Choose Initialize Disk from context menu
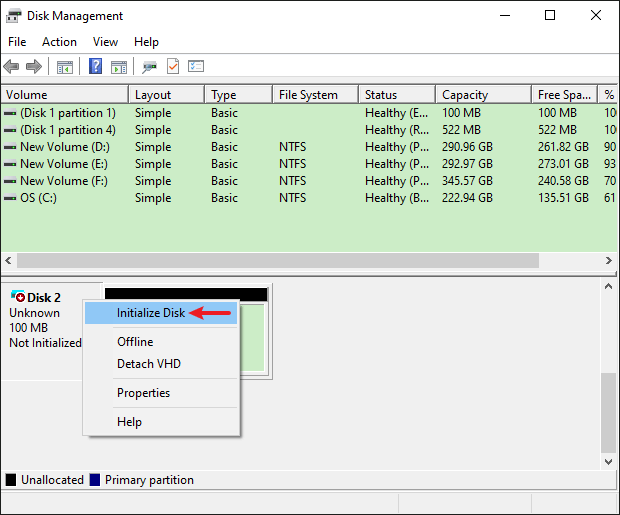620x515 pixels. click(x=161, y=313)
